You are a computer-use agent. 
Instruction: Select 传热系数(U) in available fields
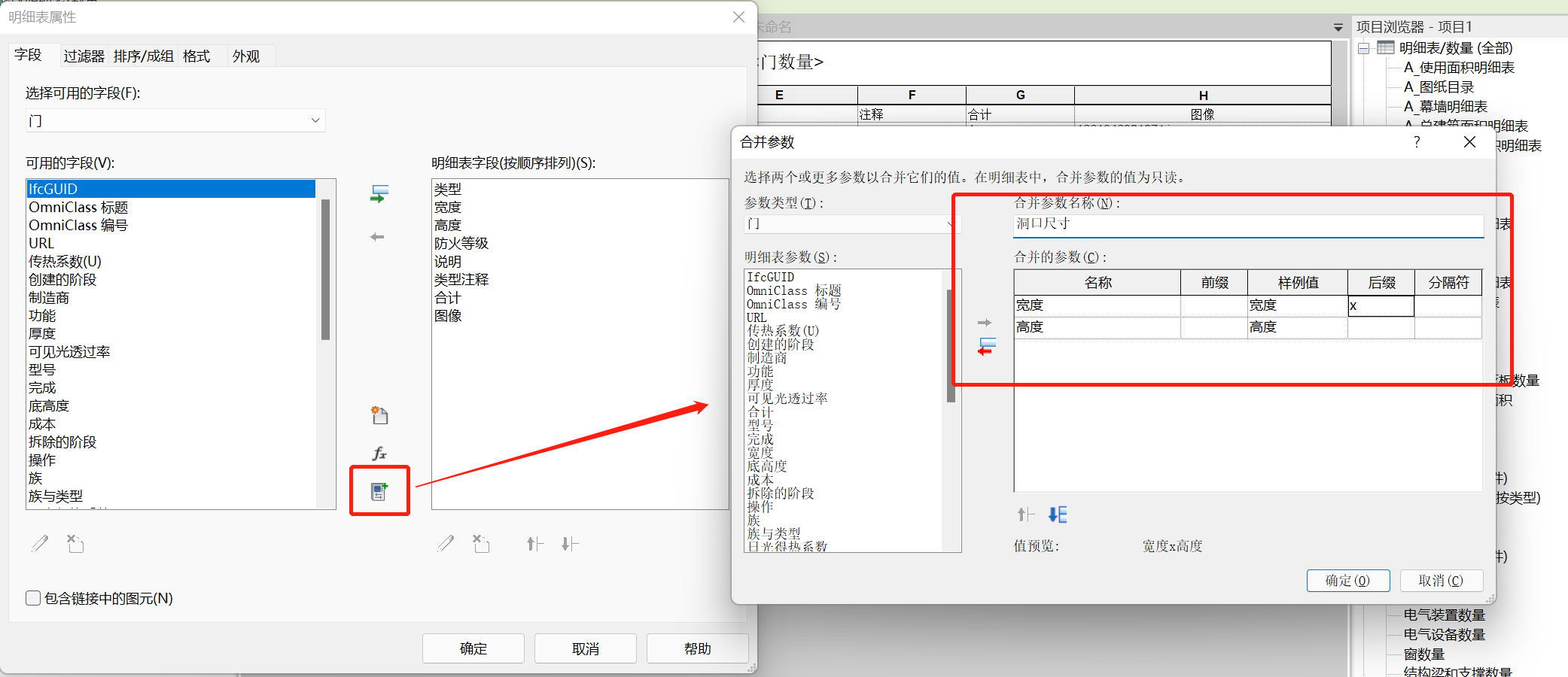tap(65, 261)
